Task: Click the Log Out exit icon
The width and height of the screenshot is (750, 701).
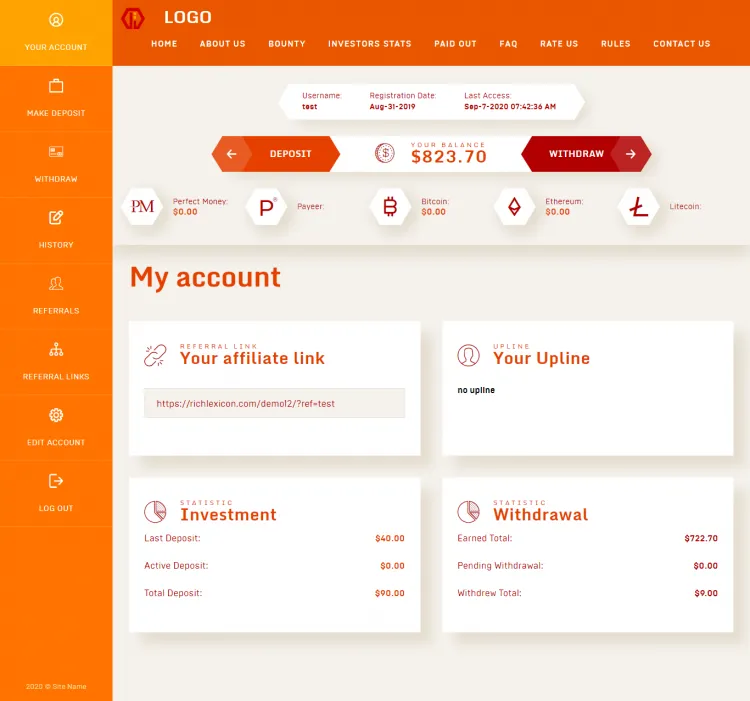Action: (x=56, y=481)
